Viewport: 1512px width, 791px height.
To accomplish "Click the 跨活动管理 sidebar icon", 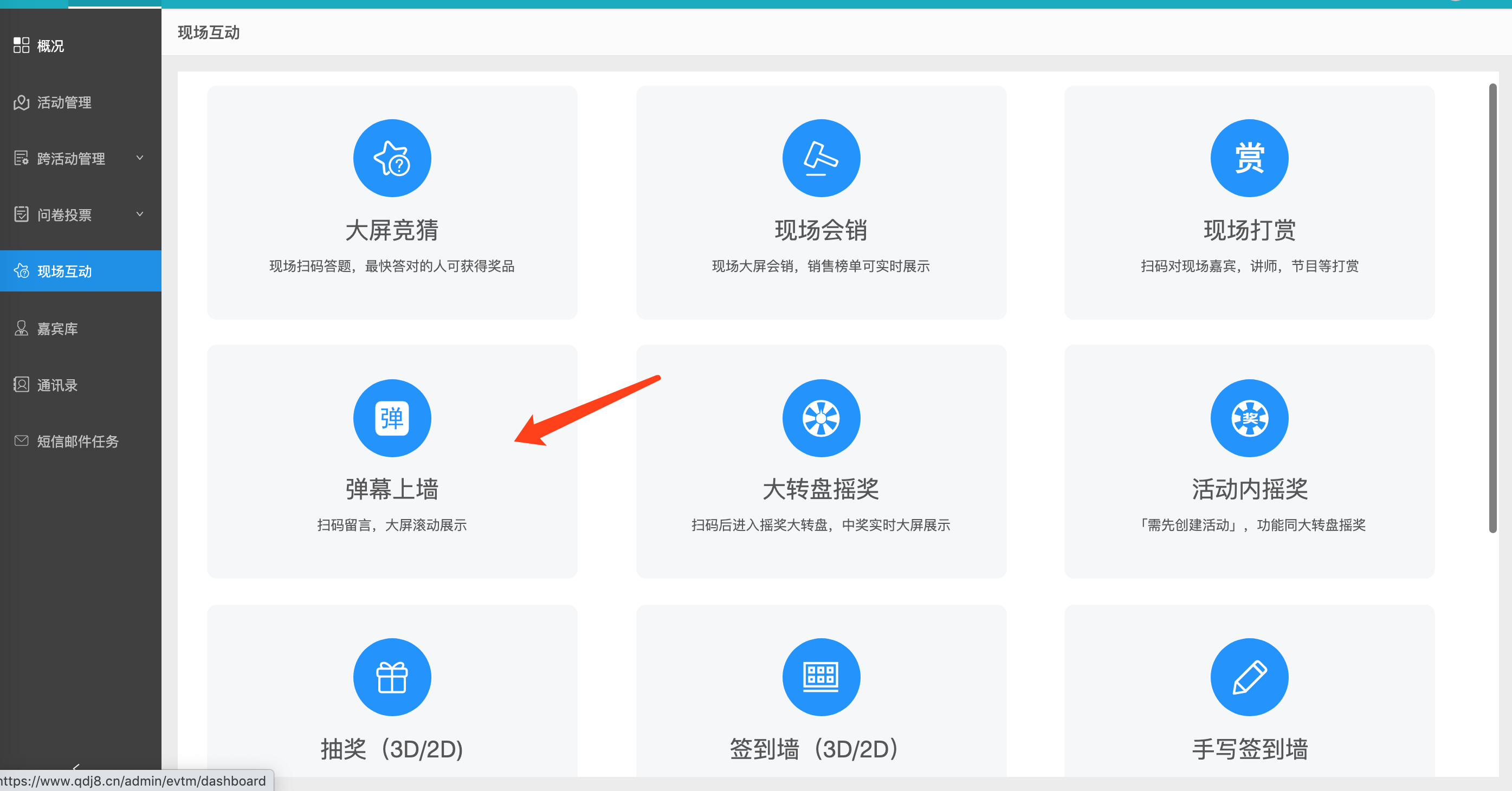I will pyautogui.click(x=21, y=158).
